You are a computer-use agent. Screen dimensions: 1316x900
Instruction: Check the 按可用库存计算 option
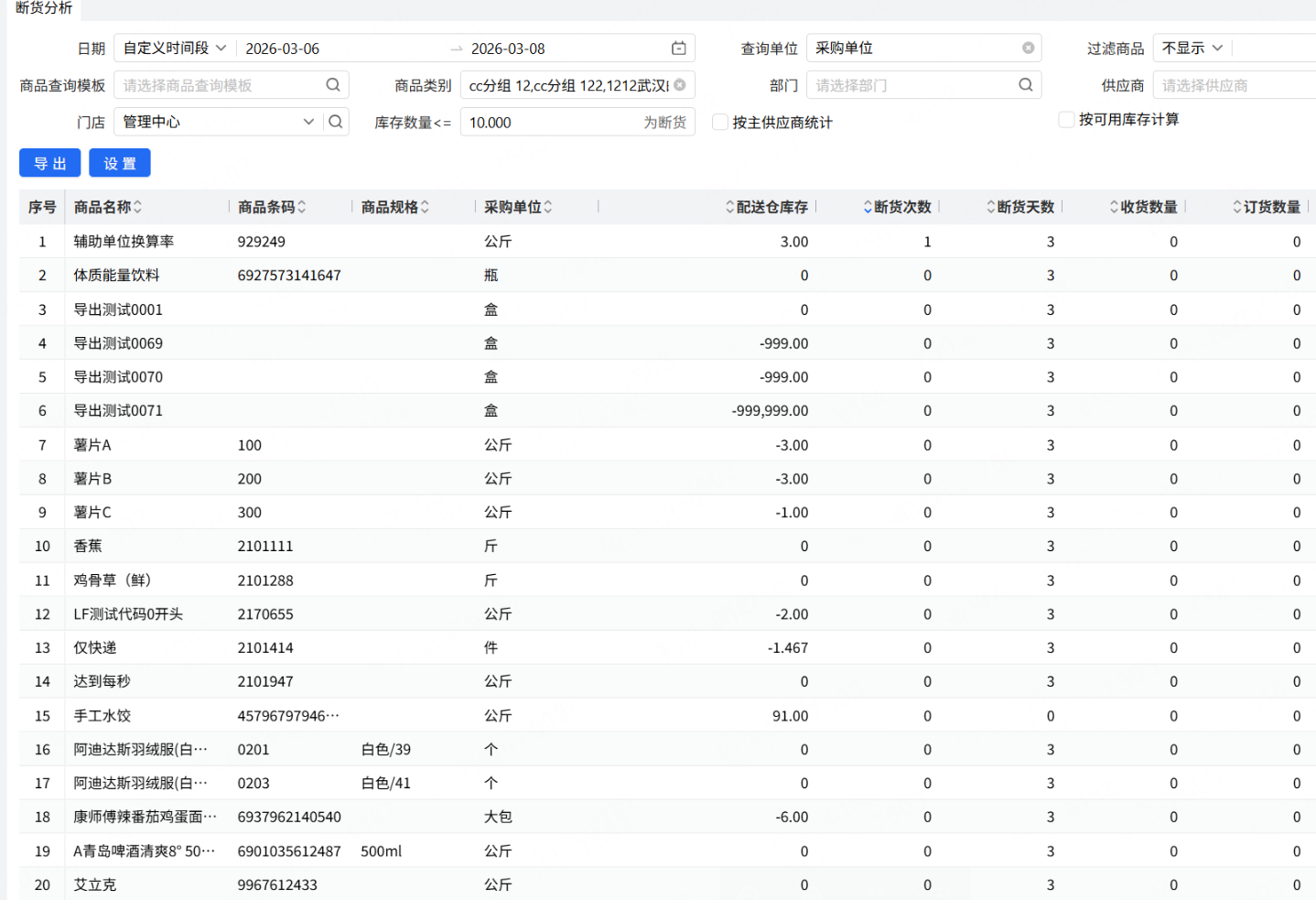click(x=1066, y=120)
